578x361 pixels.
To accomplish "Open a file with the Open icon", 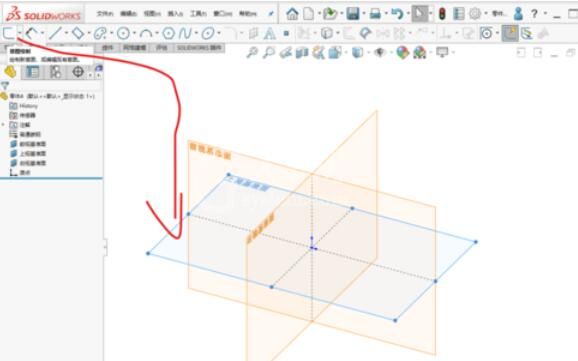I will [330, 14].
